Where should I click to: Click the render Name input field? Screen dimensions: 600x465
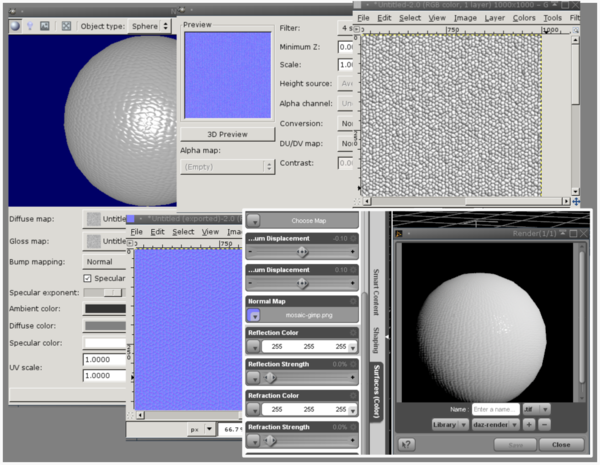tap(496, 409)
